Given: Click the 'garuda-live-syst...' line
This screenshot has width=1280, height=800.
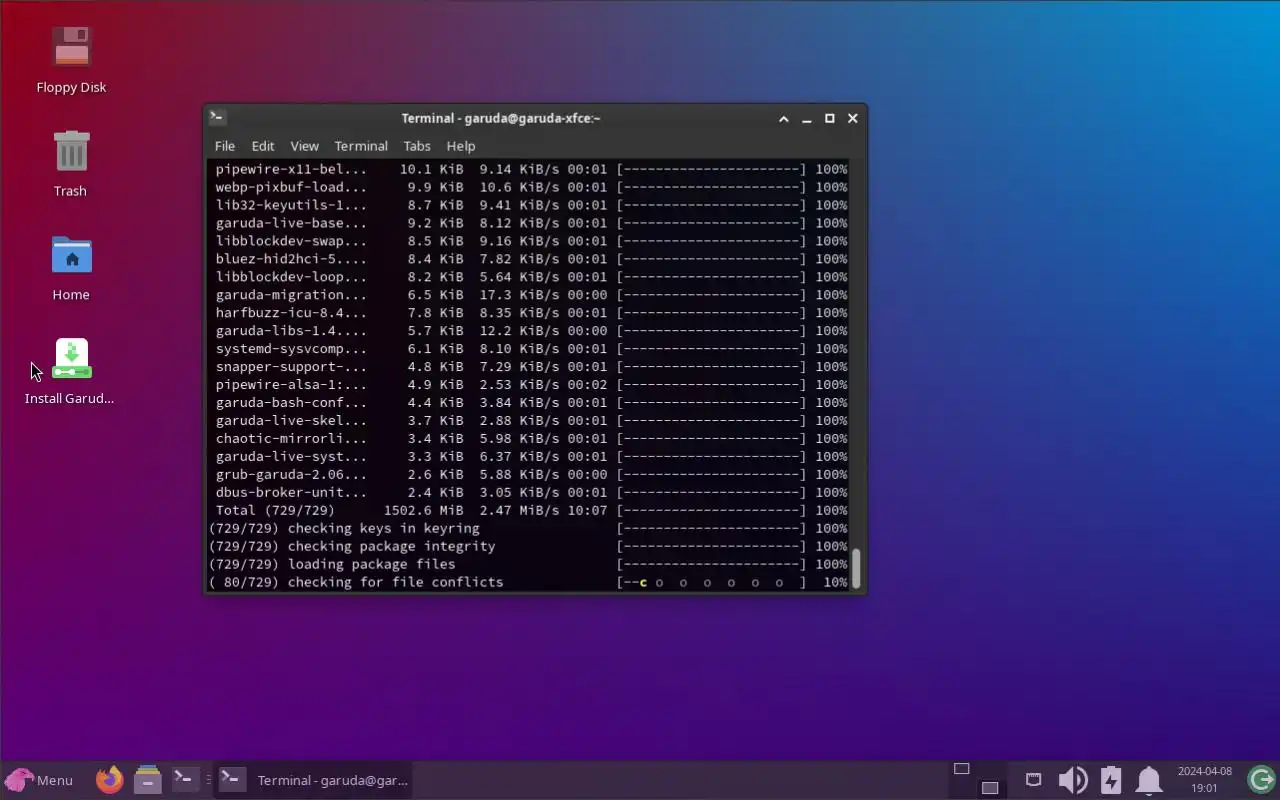Looking at the screenshot, I should click(x=531, y=457).
